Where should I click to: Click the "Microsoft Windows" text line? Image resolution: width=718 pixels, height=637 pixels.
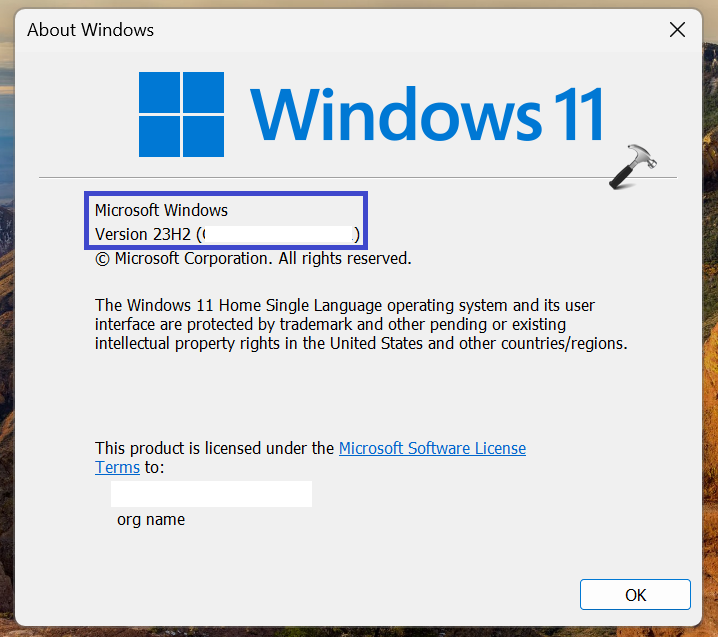coord(161,210)
